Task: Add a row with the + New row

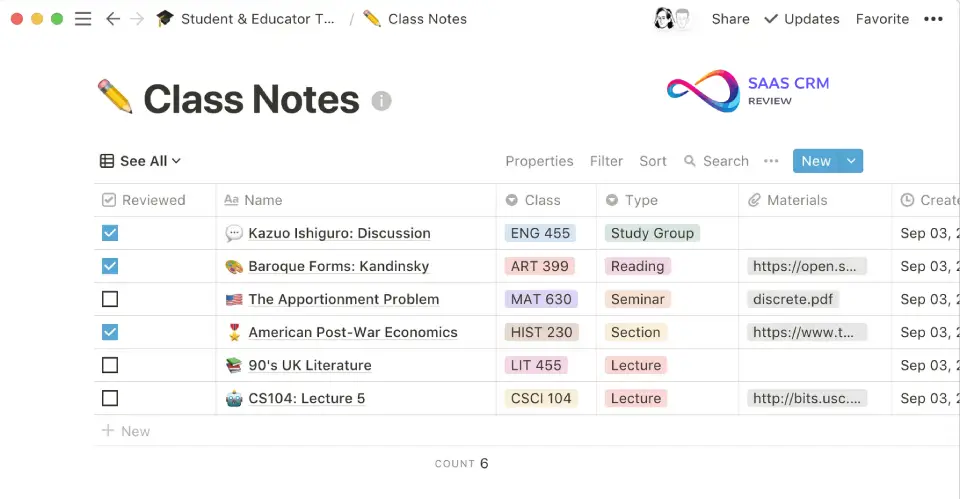Action: pos(126,431)
